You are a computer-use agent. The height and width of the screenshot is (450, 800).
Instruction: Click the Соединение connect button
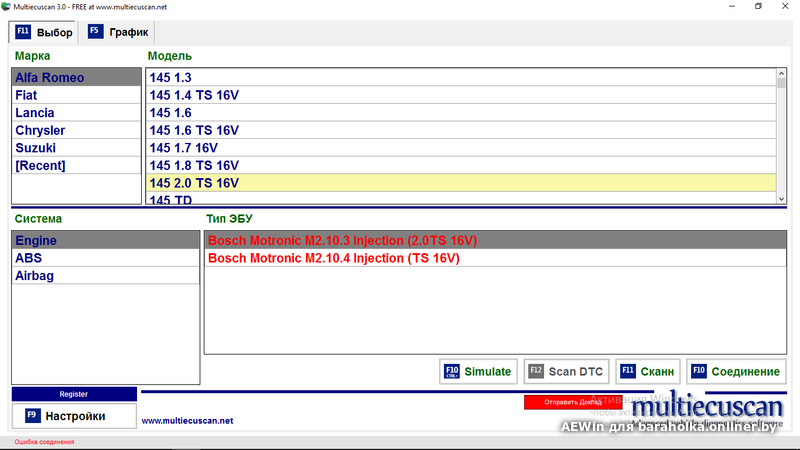736,371
